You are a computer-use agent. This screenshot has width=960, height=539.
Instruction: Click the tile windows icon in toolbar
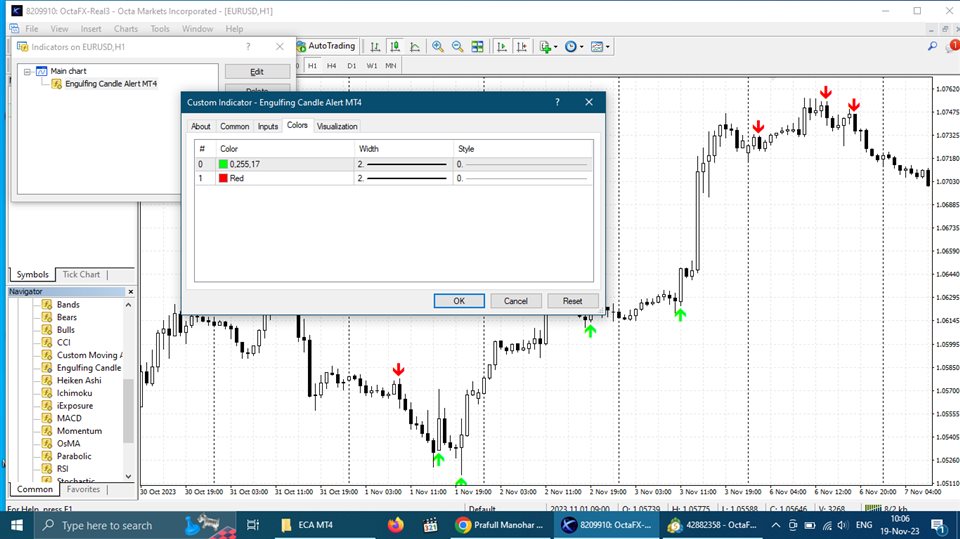pos(477,46)
